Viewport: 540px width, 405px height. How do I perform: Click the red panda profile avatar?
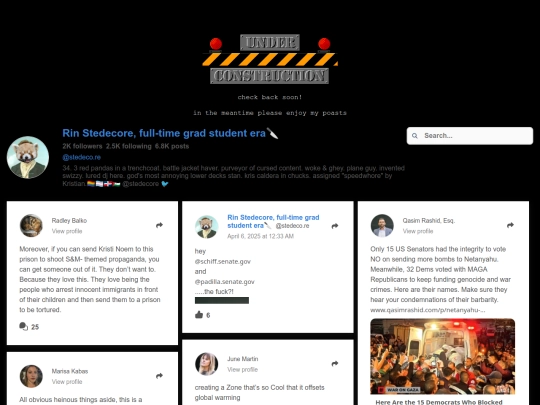[28, 157]
